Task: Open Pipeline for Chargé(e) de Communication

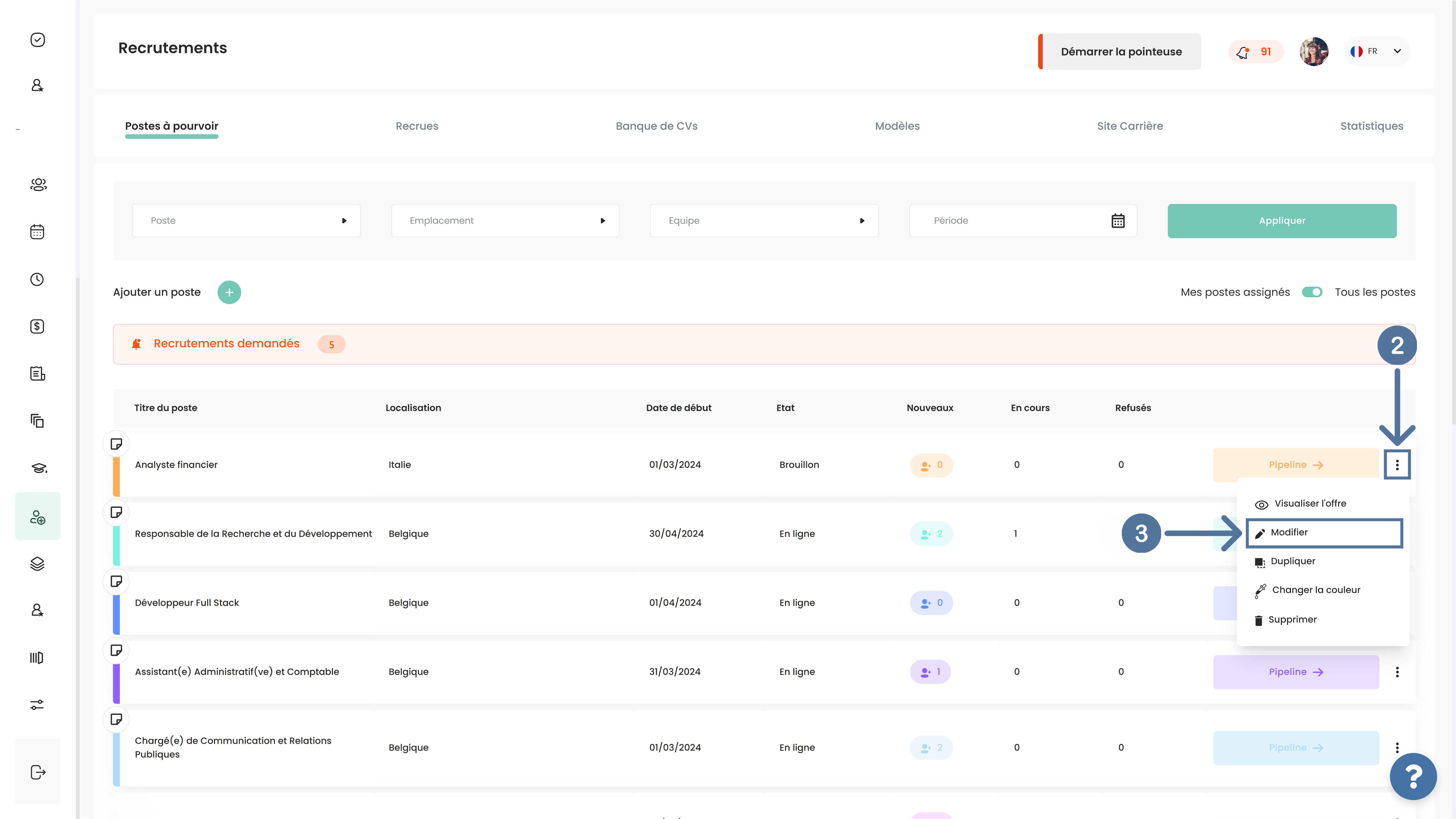Action: click(1296, 748)
